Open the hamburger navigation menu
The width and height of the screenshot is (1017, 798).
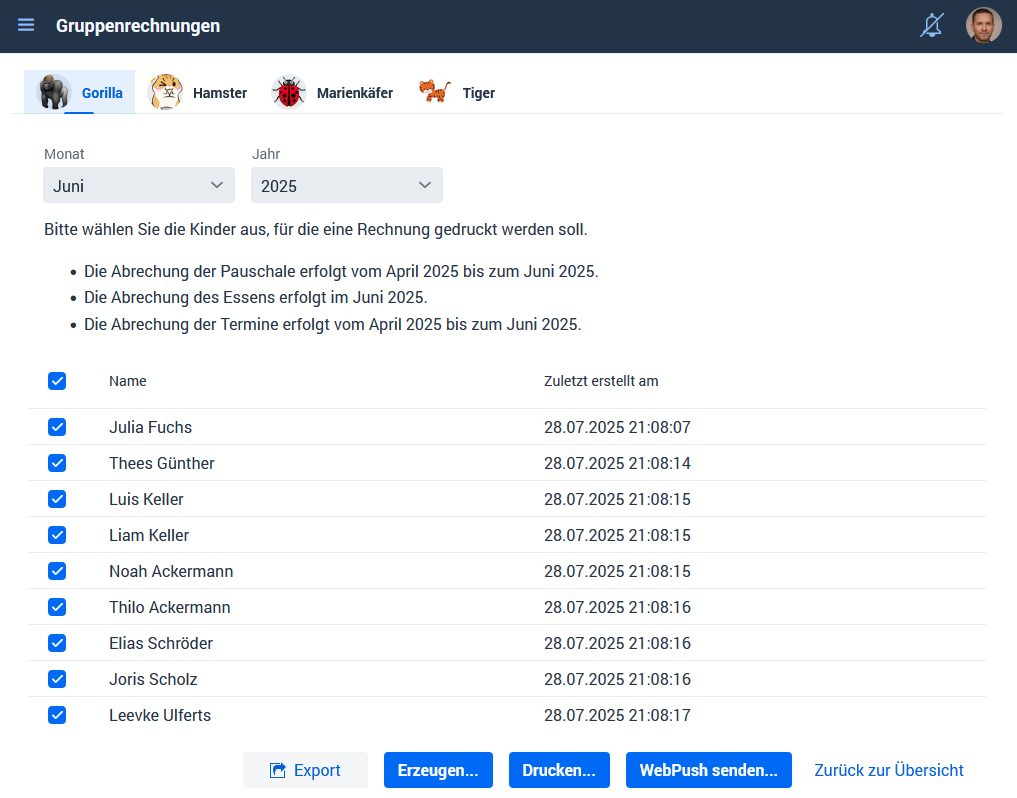26,25
